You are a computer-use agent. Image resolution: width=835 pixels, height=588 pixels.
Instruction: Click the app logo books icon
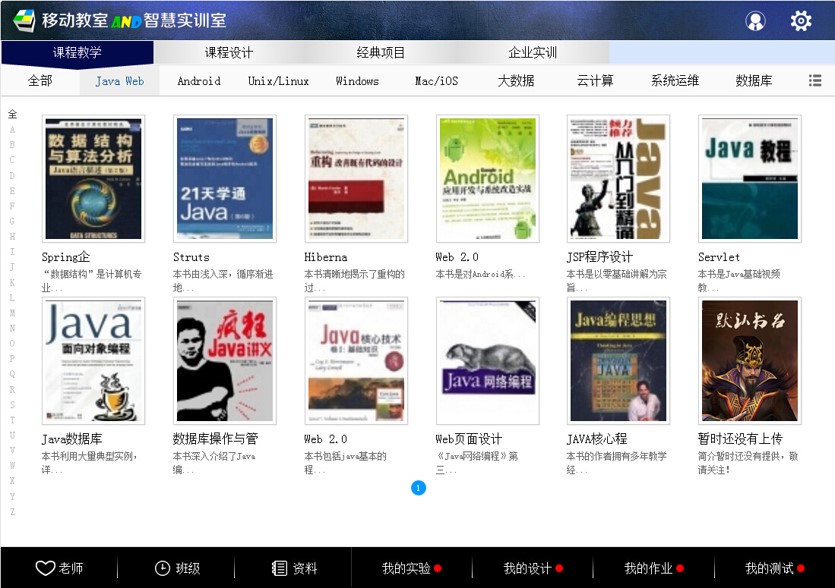(24, 20)
